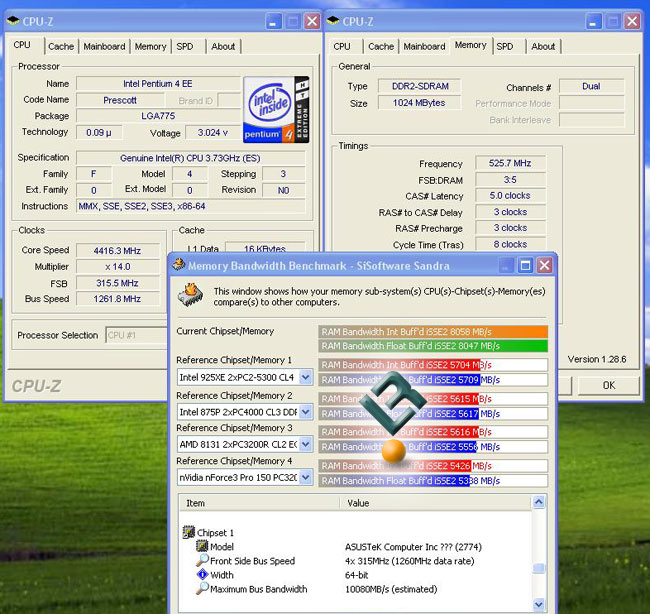Viewport: 650px width, 614px height.
Task: Click the blue Width info icon
Action: (x=201, y=575)
